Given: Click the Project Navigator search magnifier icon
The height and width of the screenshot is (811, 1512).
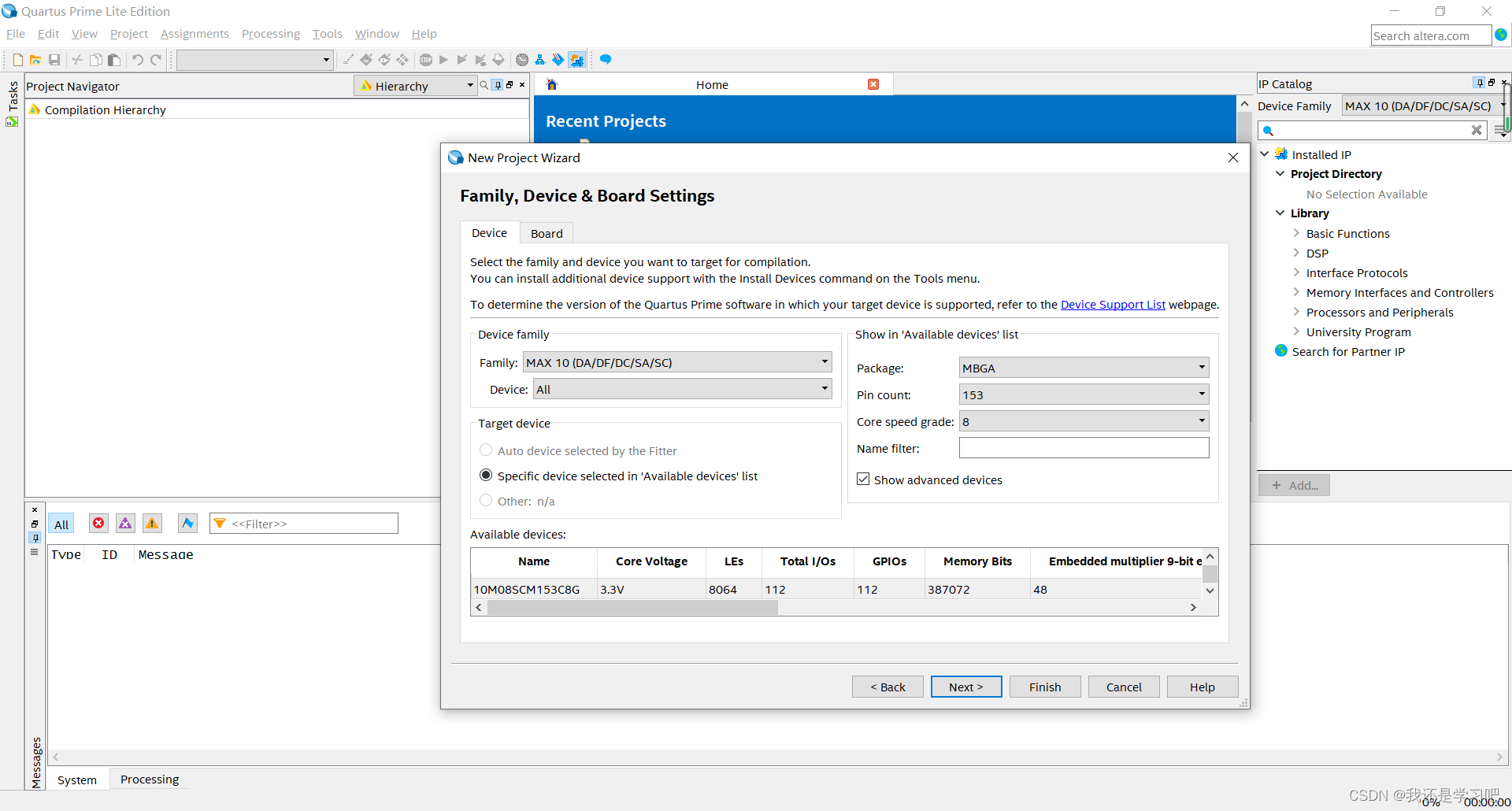Looking at the screenshot, I should [484, 85].
